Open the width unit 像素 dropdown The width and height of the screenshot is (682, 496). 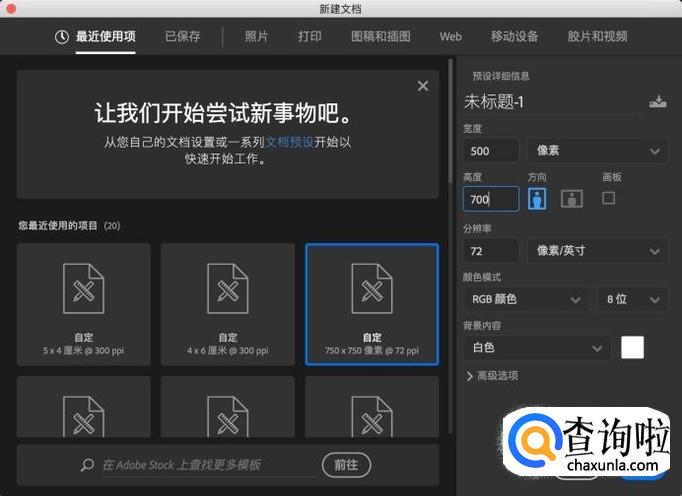pos(597,151)
